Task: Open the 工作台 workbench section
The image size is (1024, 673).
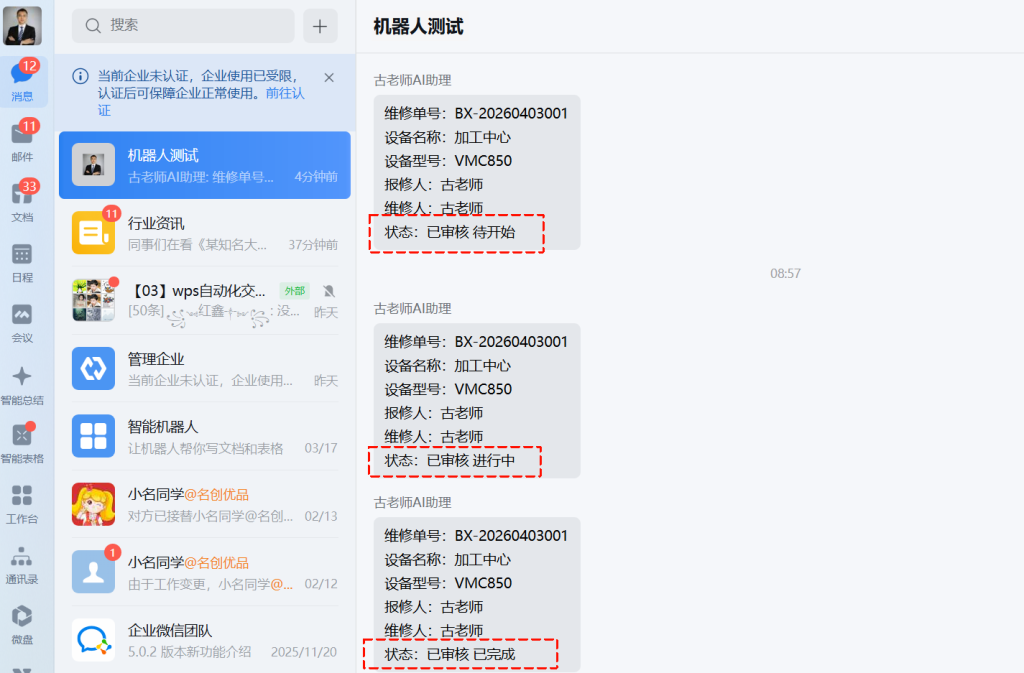Action: click(x=22, y=504)
